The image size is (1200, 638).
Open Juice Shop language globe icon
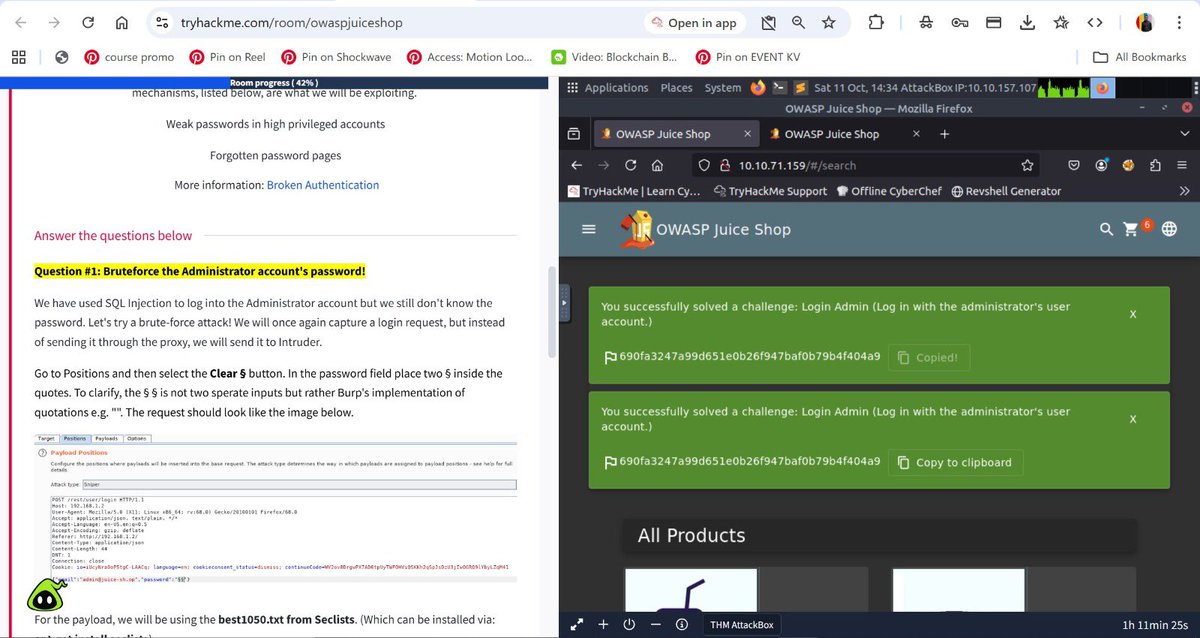point(1169,229)
